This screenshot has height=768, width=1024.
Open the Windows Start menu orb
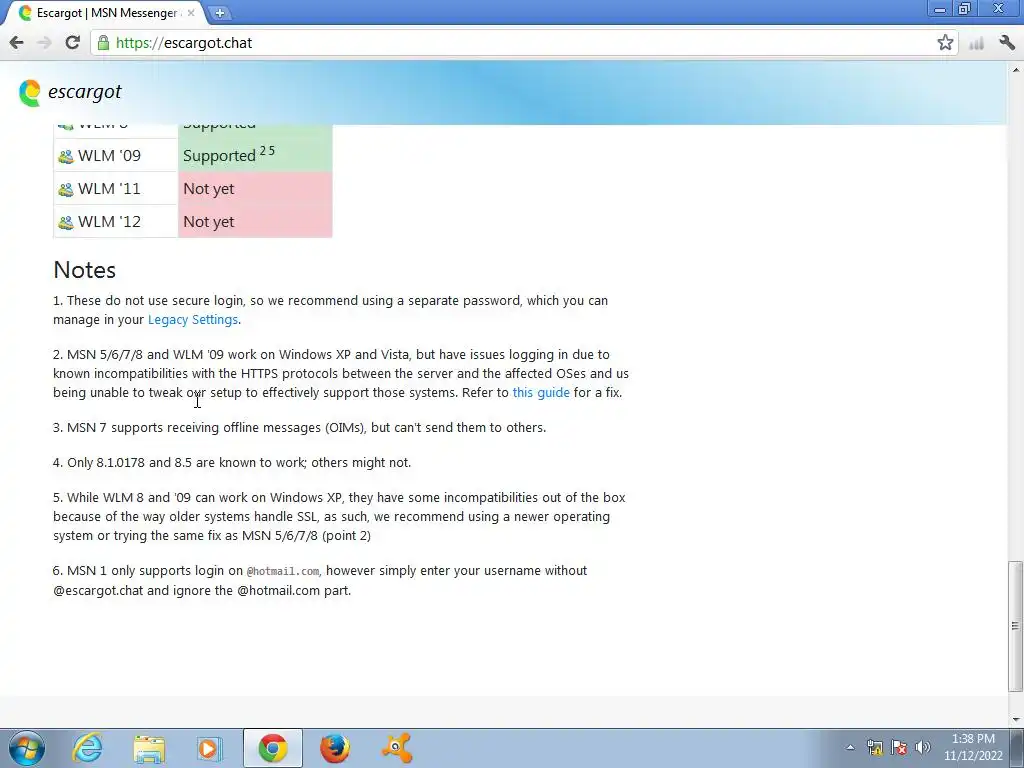pos(27,748)
